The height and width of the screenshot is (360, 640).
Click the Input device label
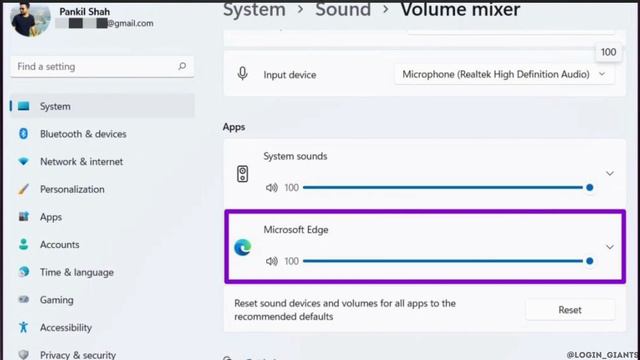(x=290, y=75)
